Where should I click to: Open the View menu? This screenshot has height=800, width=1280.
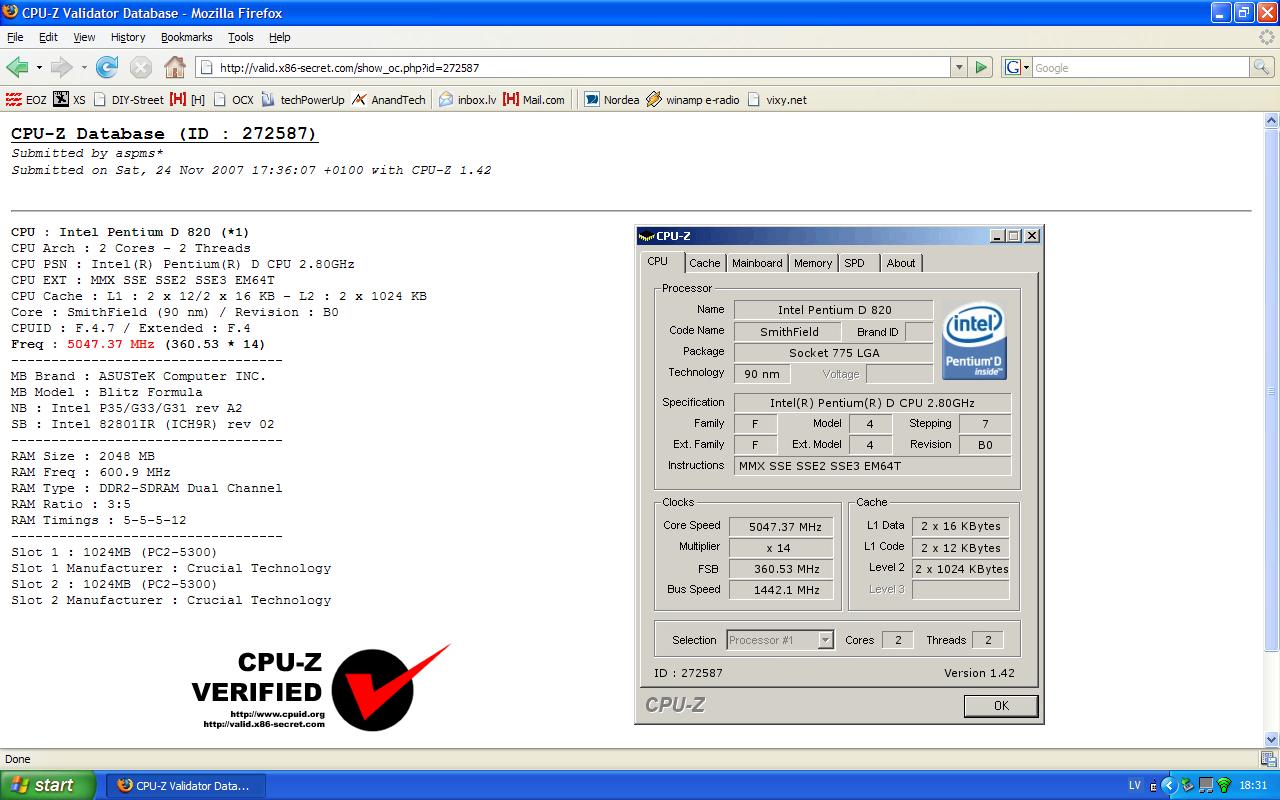[x=84, y=37]
